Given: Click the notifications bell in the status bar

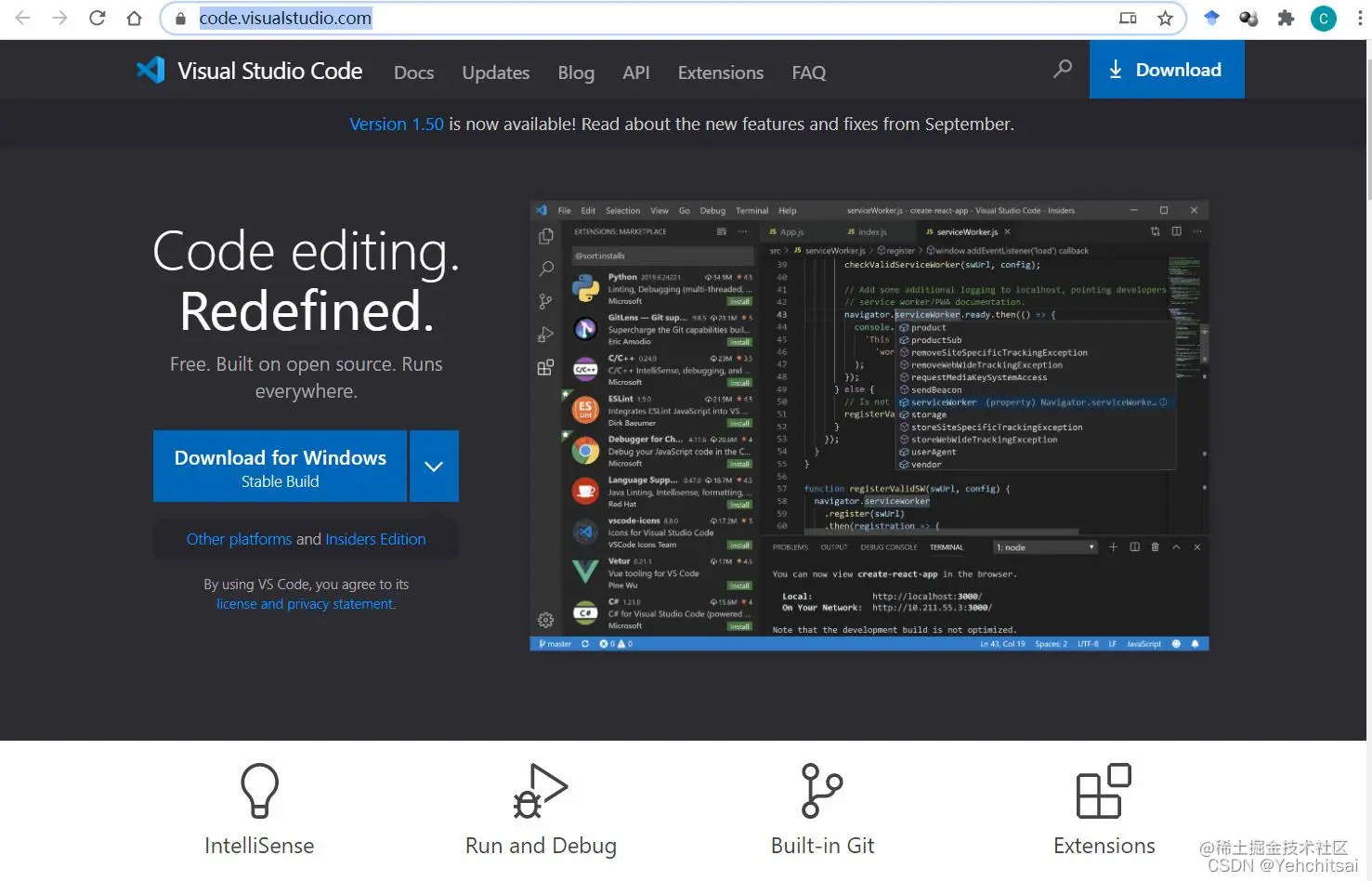Looking at the screenshot, I should point(1196,642).
